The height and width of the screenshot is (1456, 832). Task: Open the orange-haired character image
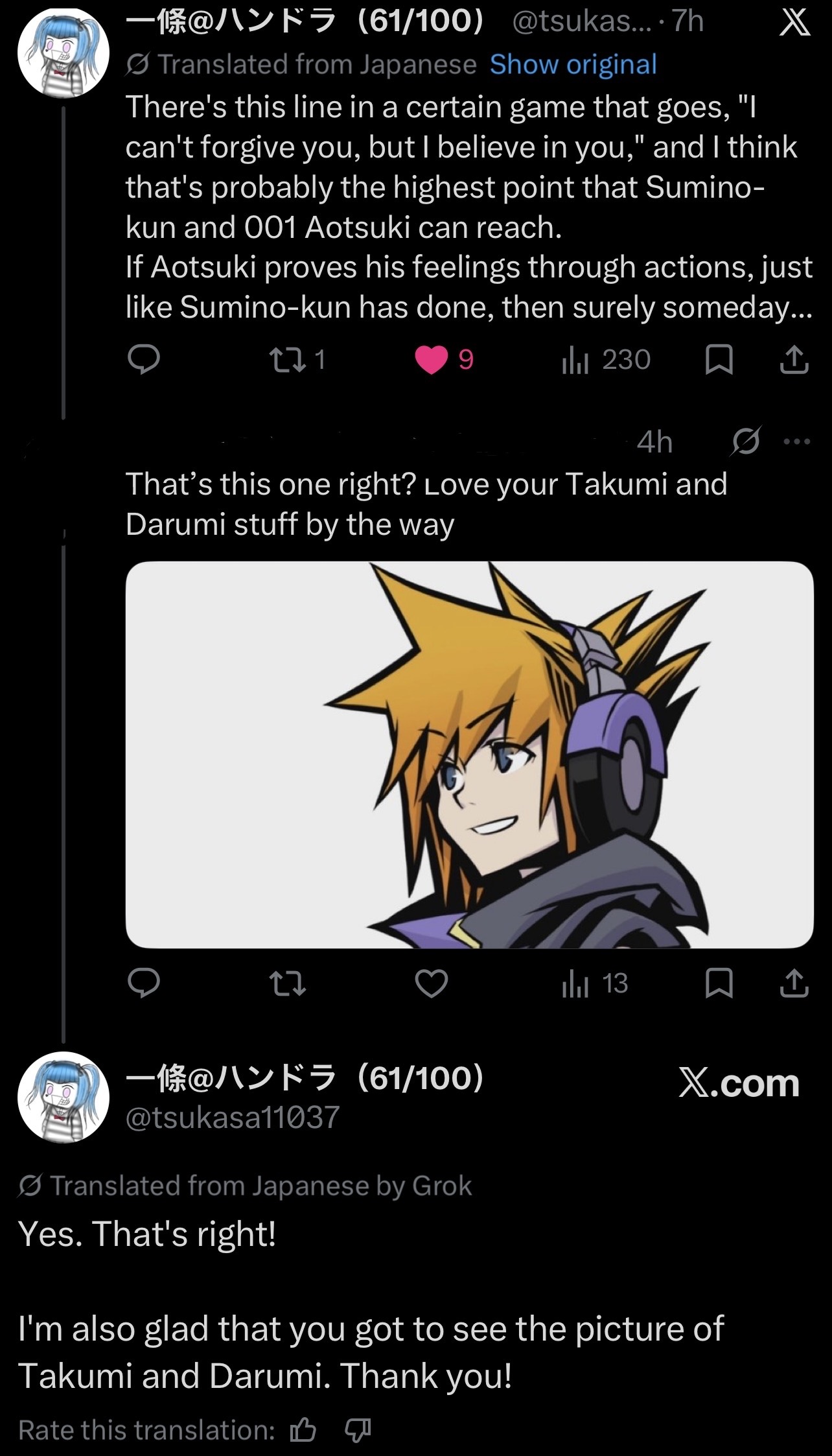470,755
